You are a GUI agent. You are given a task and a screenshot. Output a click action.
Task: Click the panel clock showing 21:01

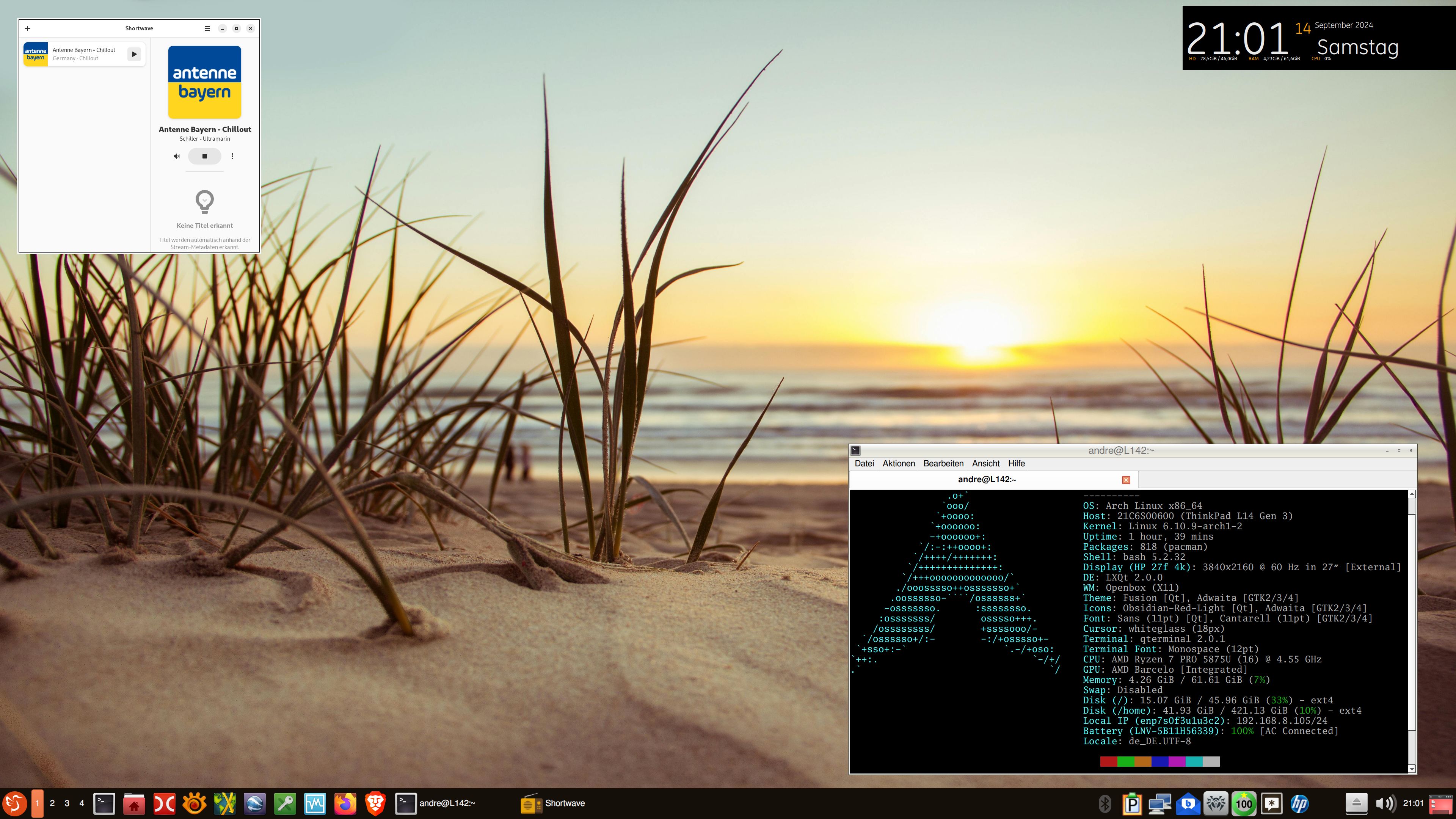[x=1413, y=803]
